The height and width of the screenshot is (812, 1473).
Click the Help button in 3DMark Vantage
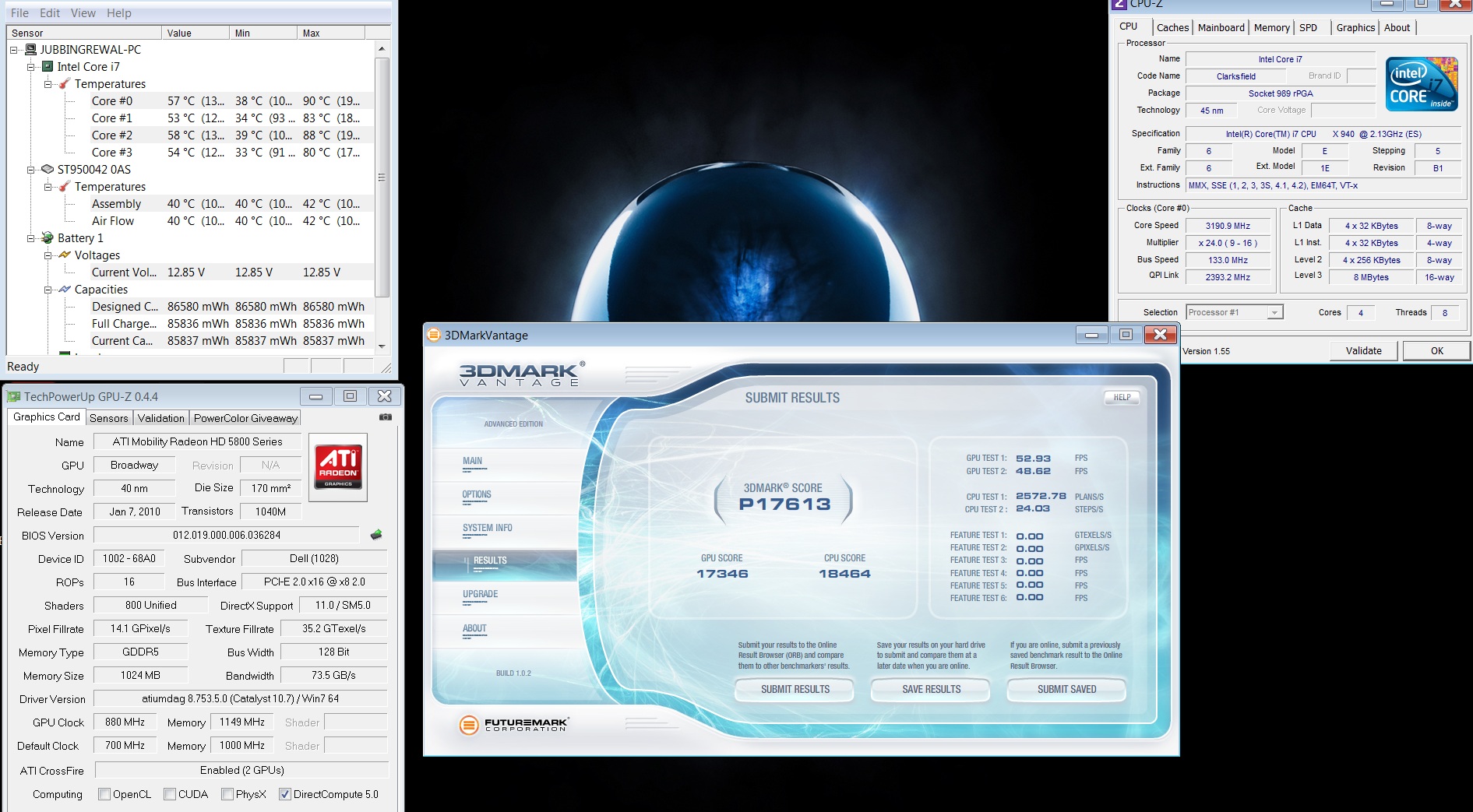1122,398
